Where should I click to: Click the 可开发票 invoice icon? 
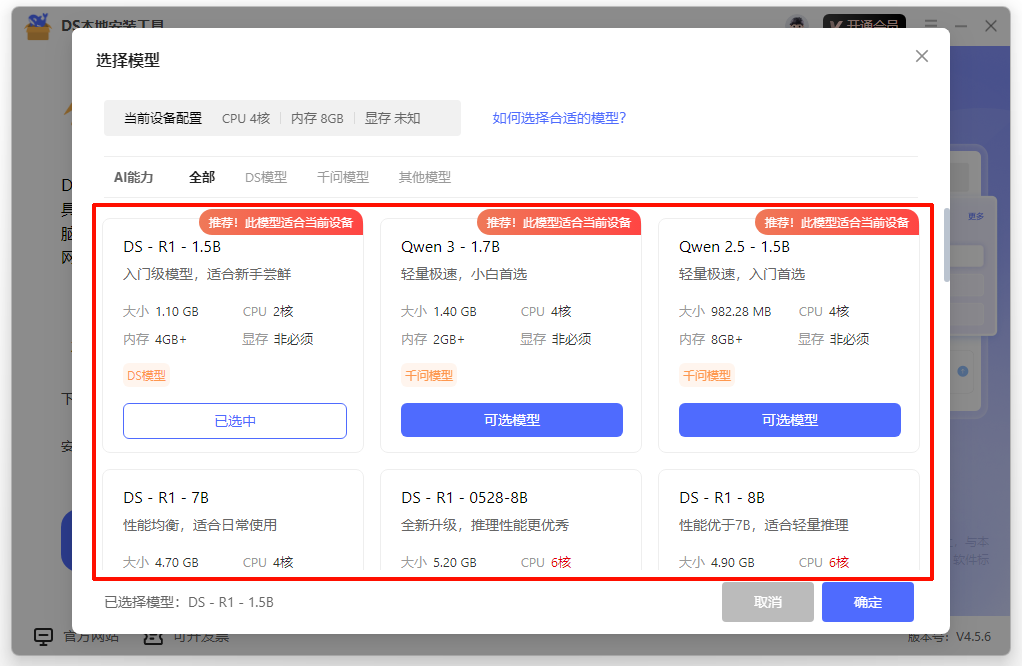click(x=153, y=636)
